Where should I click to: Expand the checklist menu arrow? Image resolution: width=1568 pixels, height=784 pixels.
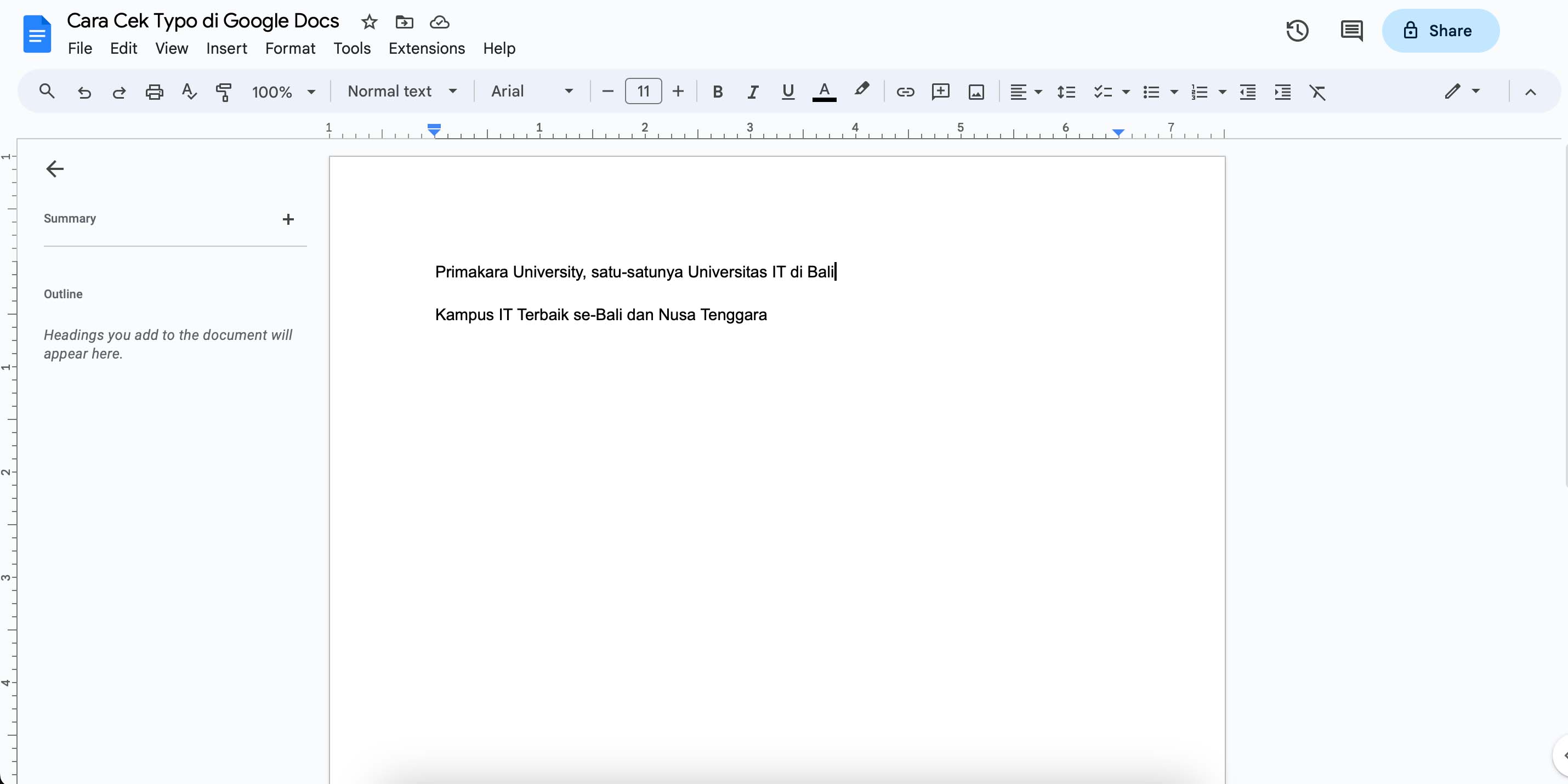1126,92
